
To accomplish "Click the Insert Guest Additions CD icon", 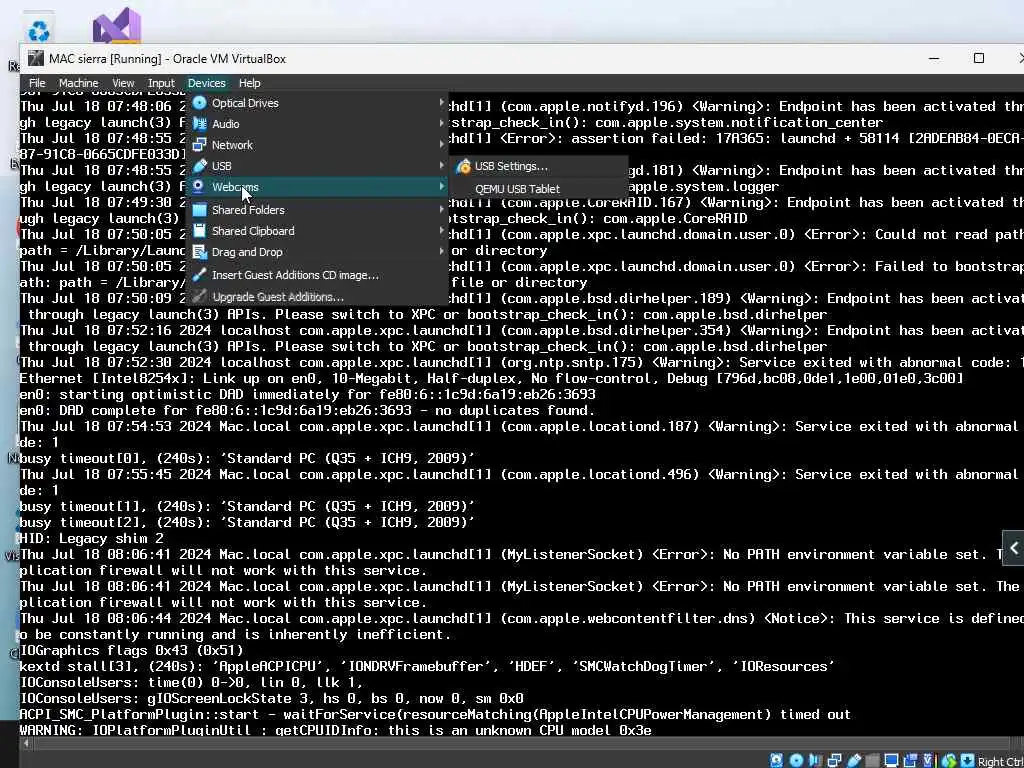I will 199,275.
